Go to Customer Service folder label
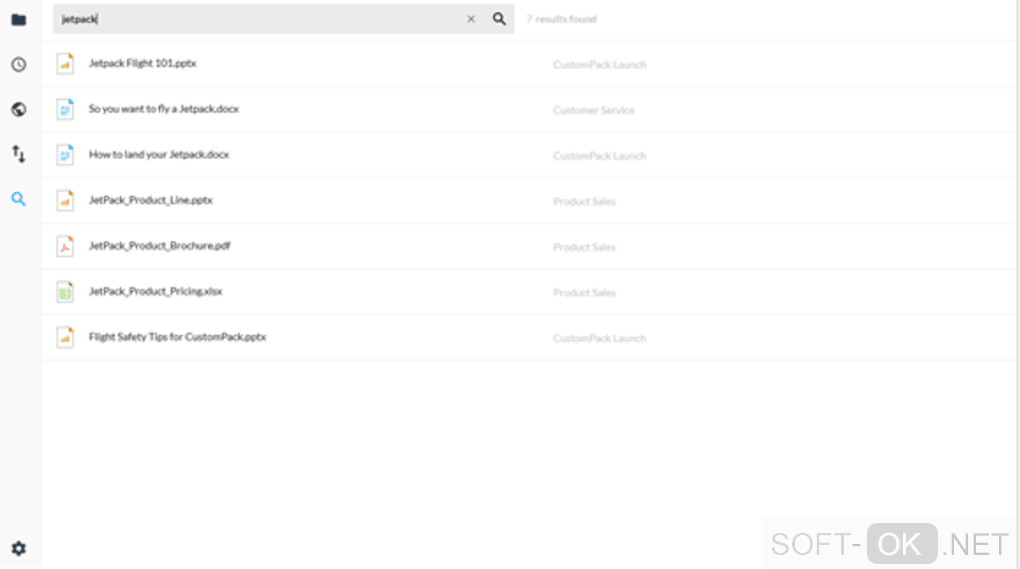The height and width of the screenshot is (569, 1020). (x=593, y=110)
